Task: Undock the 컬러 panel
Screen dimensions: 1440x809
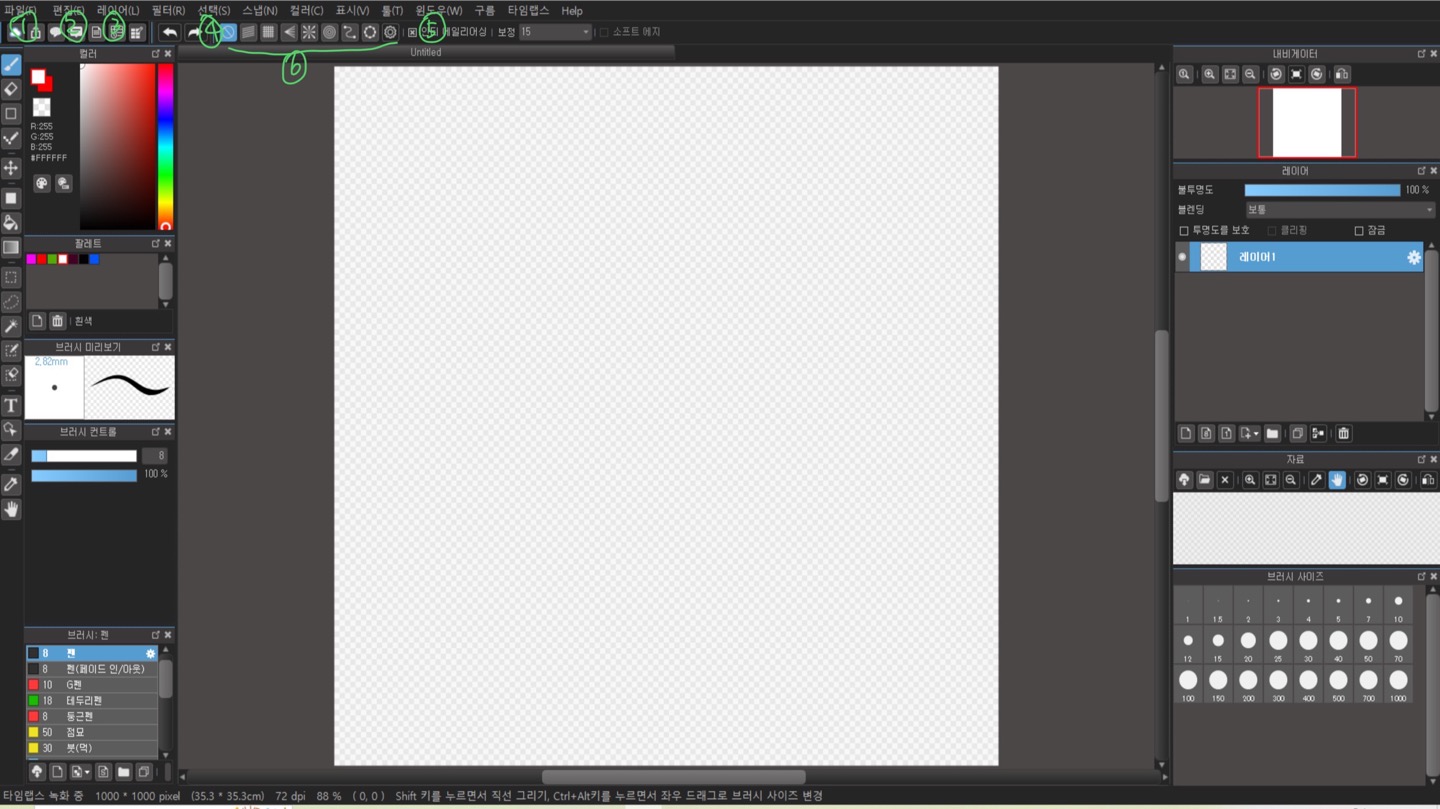Action: point(155,53)
